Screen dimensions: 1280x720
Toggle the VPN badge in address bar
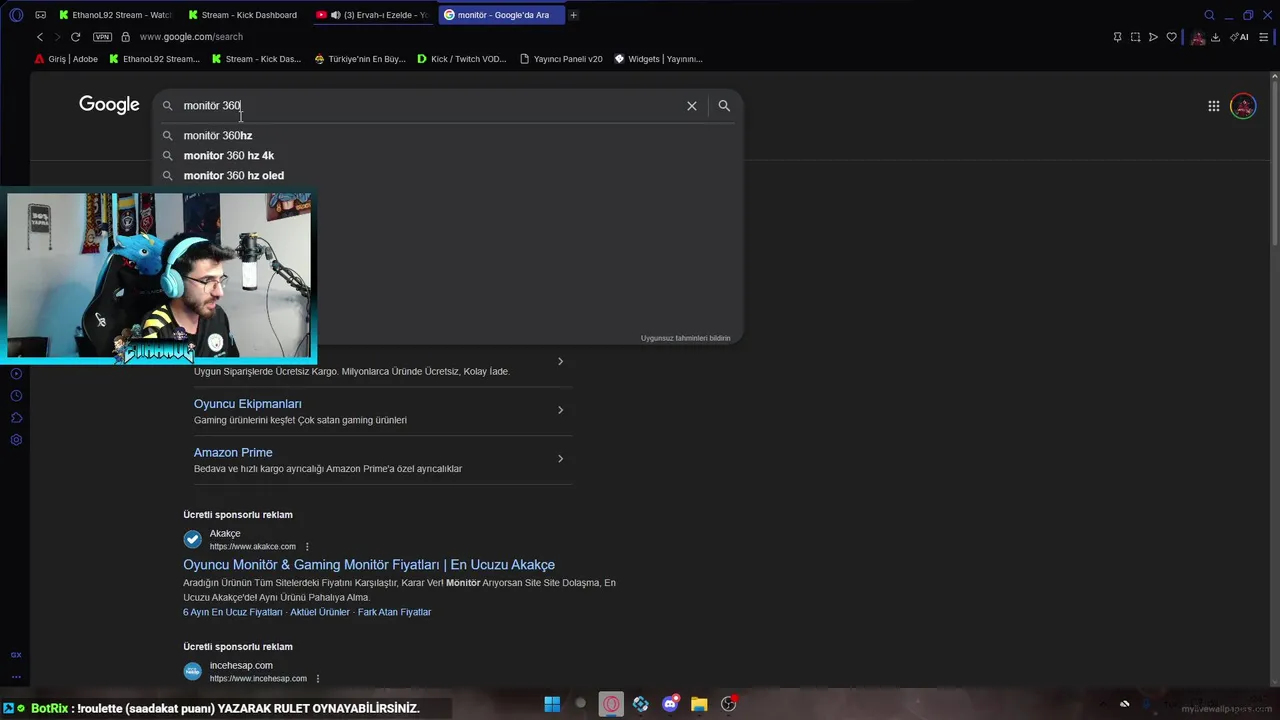pyautogui.click(x=102, y=37)
